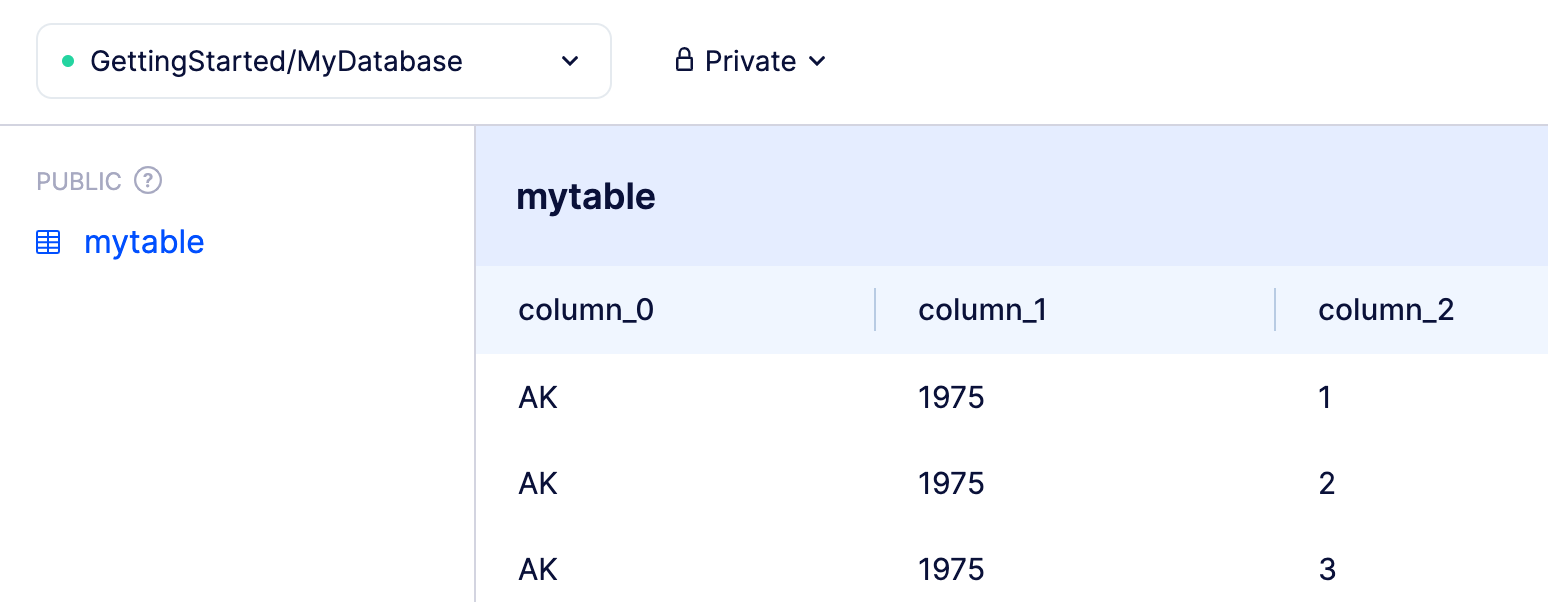Click the column_2 cell with value 1
The height and width of the screenshot is (602, 1548).
click(x=1325, y=398)
